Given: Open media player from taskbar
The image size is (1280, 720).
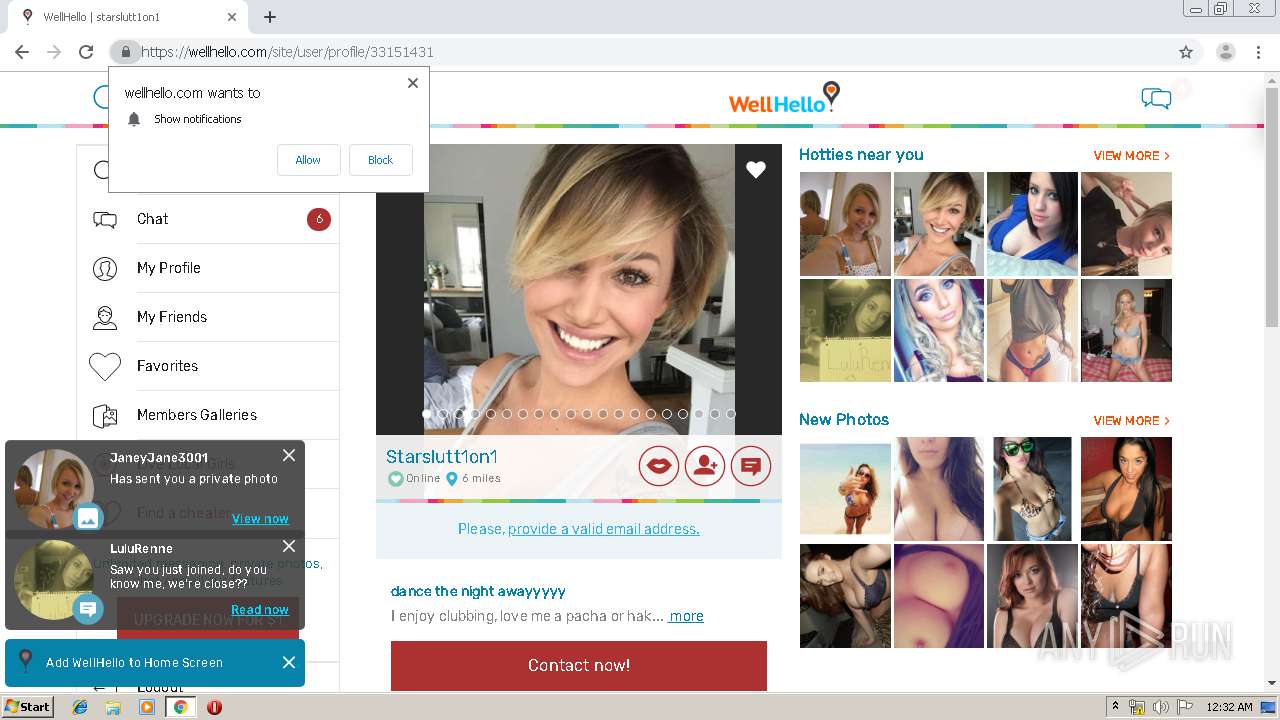Looking at the screenshot, I should pyautogui.click(x=147, y=707).
